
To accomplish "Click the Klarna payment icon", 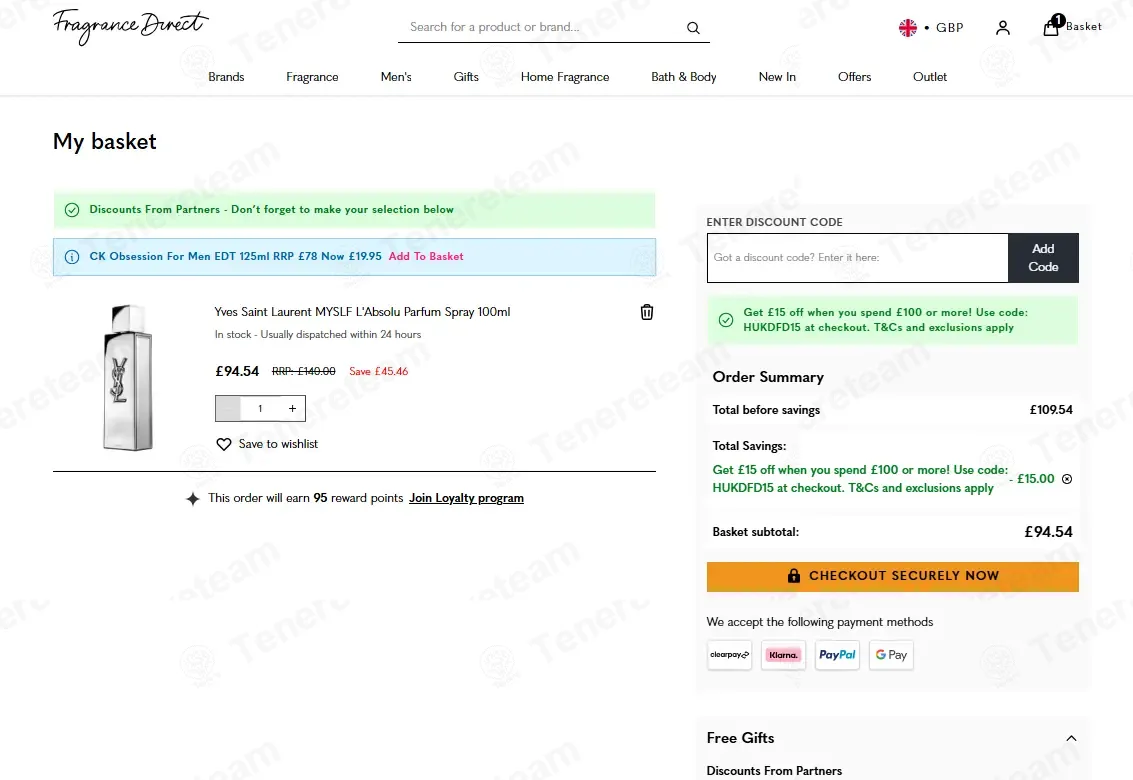I will coord(783,655).
